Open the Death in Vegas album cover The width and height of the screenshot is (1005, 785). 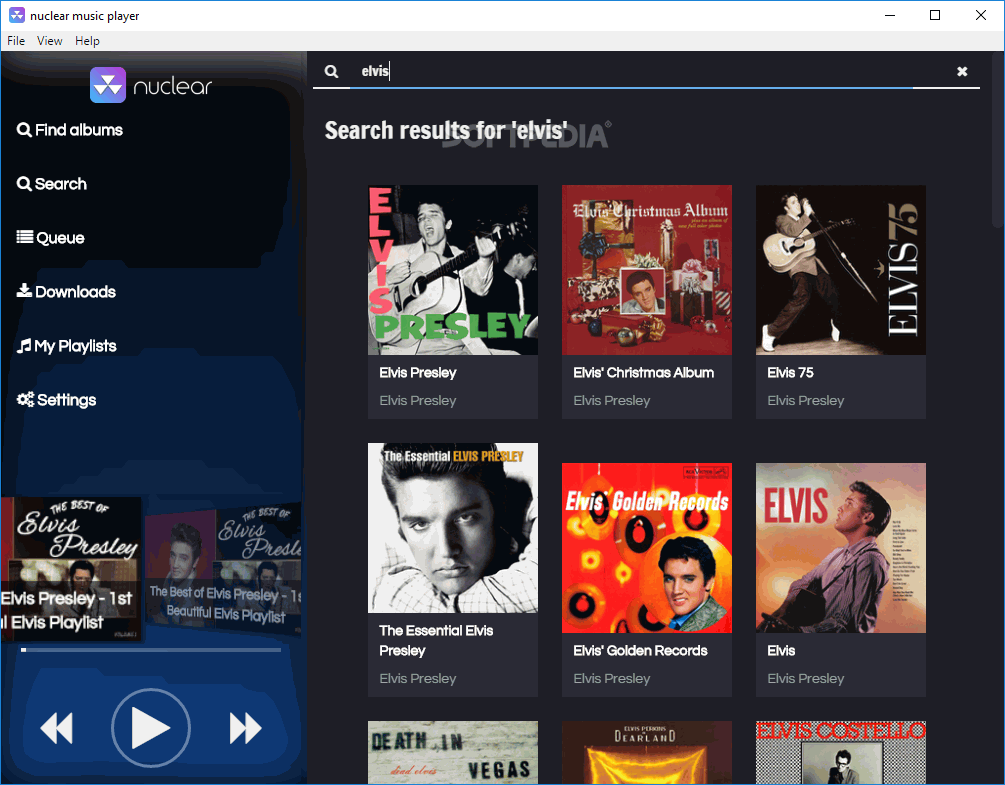453,752
